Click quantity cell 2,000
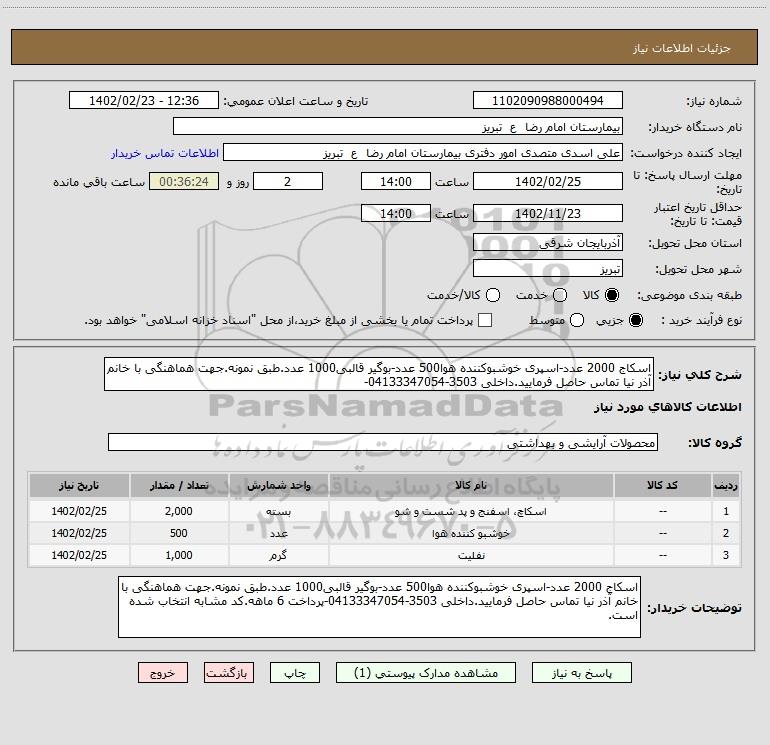Image resolution: width=770 pixels, height=745 pixels. (179, 511)
